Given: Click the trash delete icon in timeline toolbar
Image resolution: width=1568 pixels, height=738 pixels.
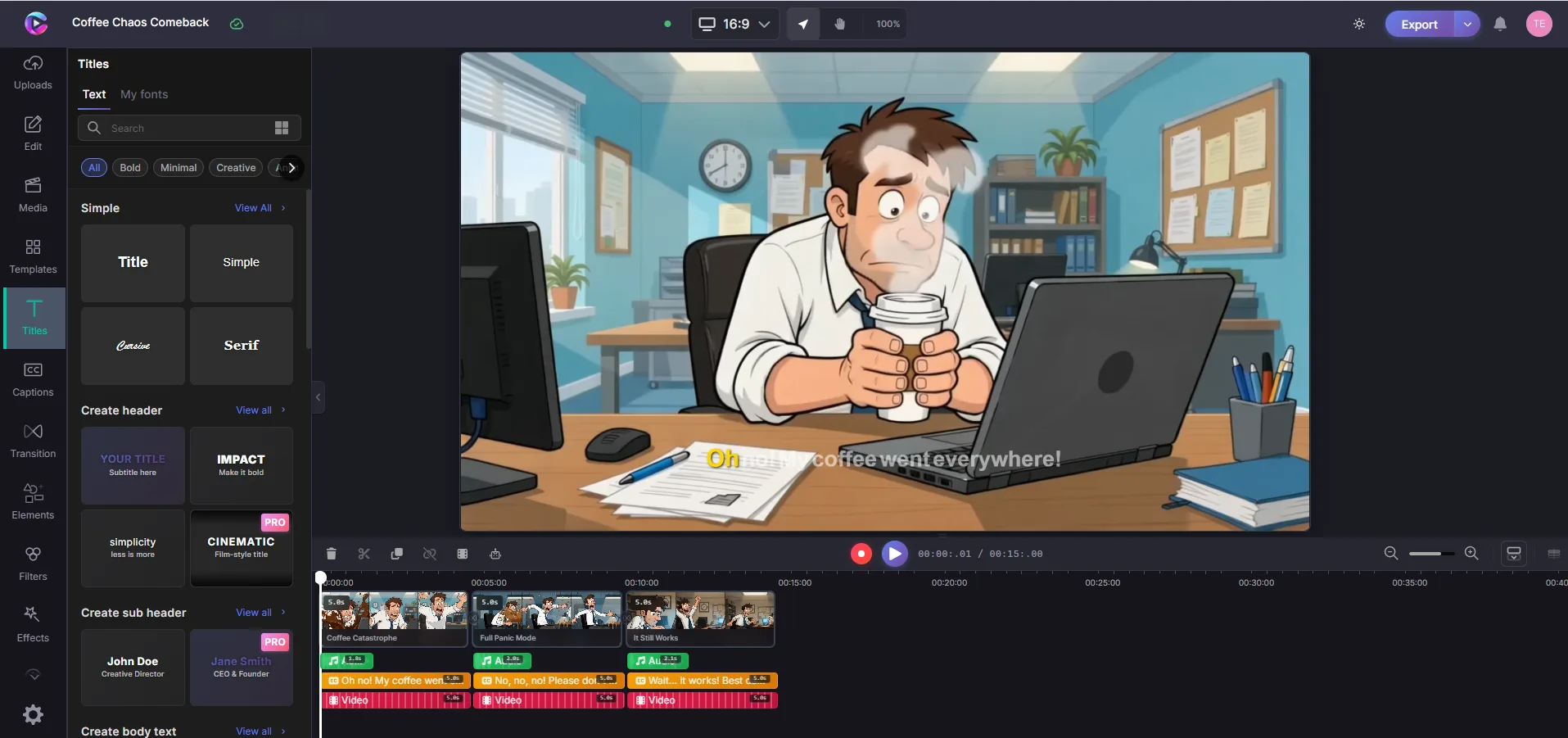Looking at the screenshot, I should 332,554.
